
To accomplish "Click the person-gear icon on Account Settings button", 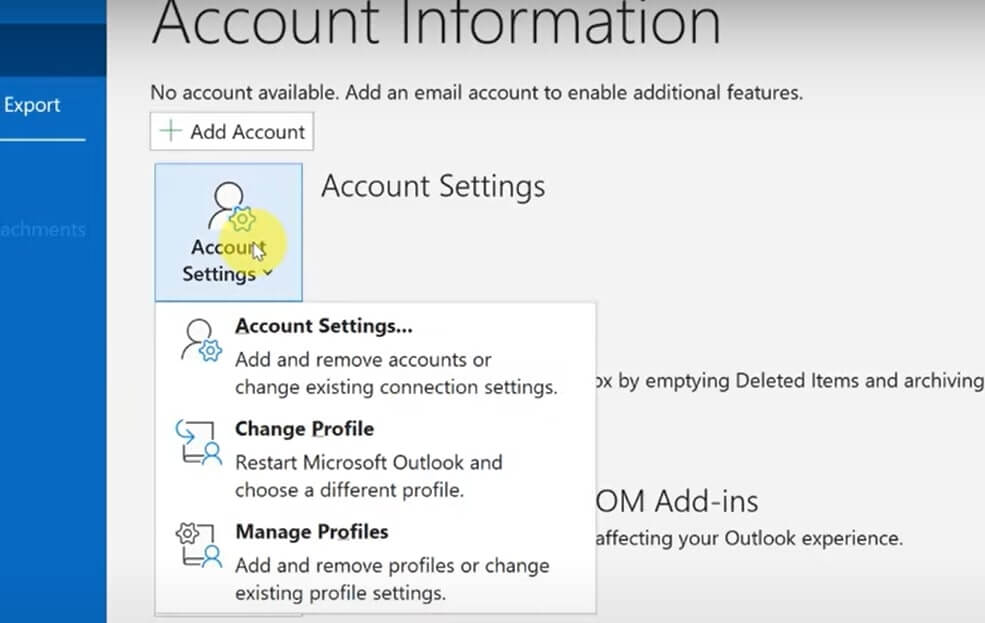I will [x=230, y=207].
